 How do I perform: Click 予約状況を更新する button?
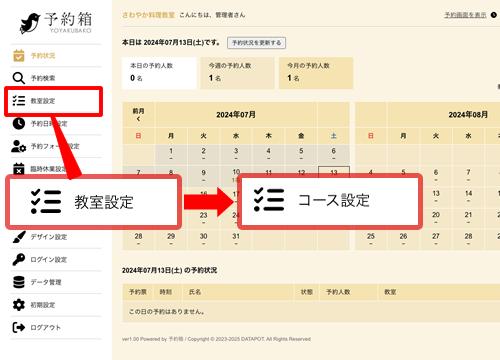tap(256, 43)
